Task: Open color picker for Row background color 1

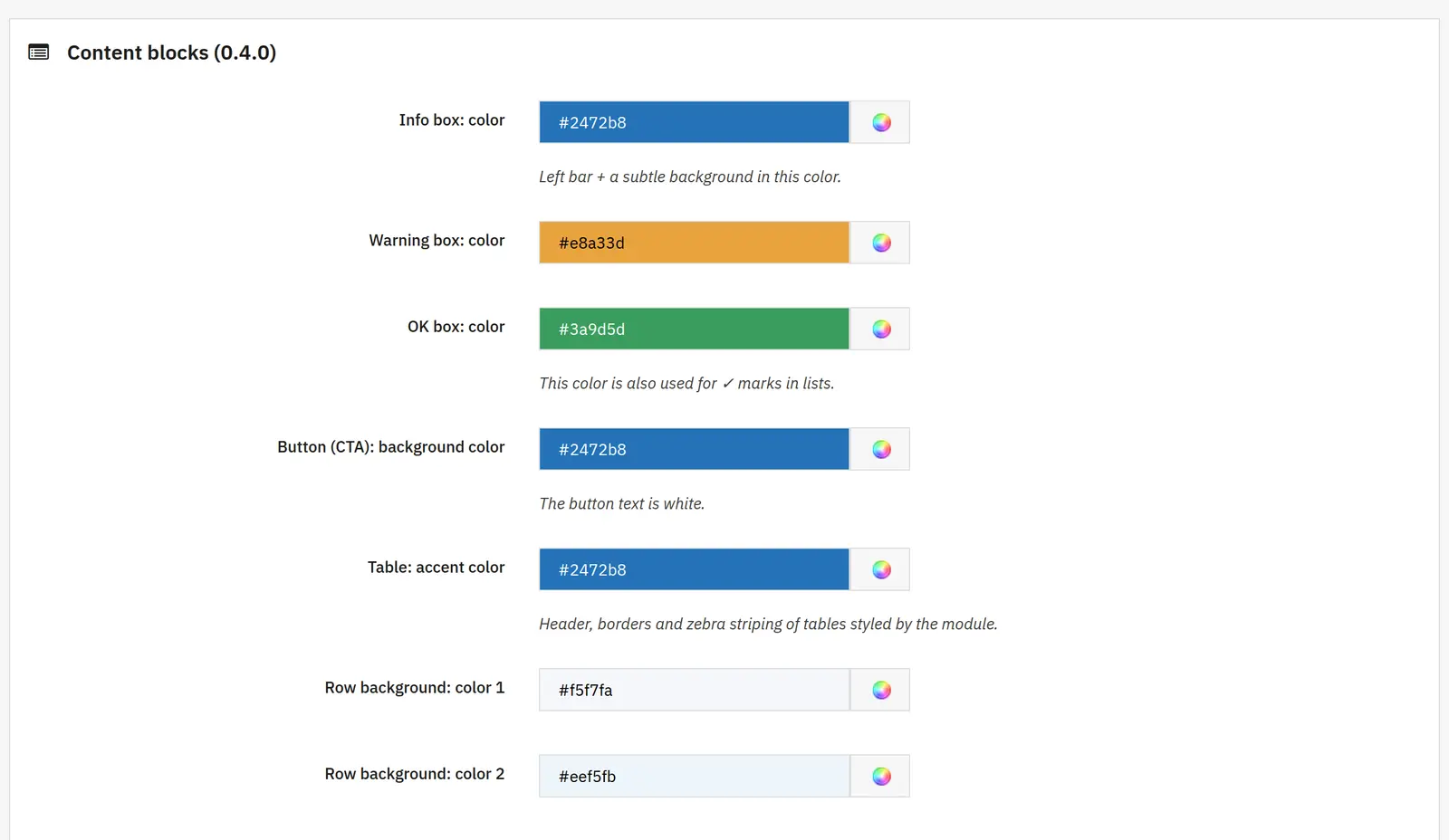Action: coord(880,690)
